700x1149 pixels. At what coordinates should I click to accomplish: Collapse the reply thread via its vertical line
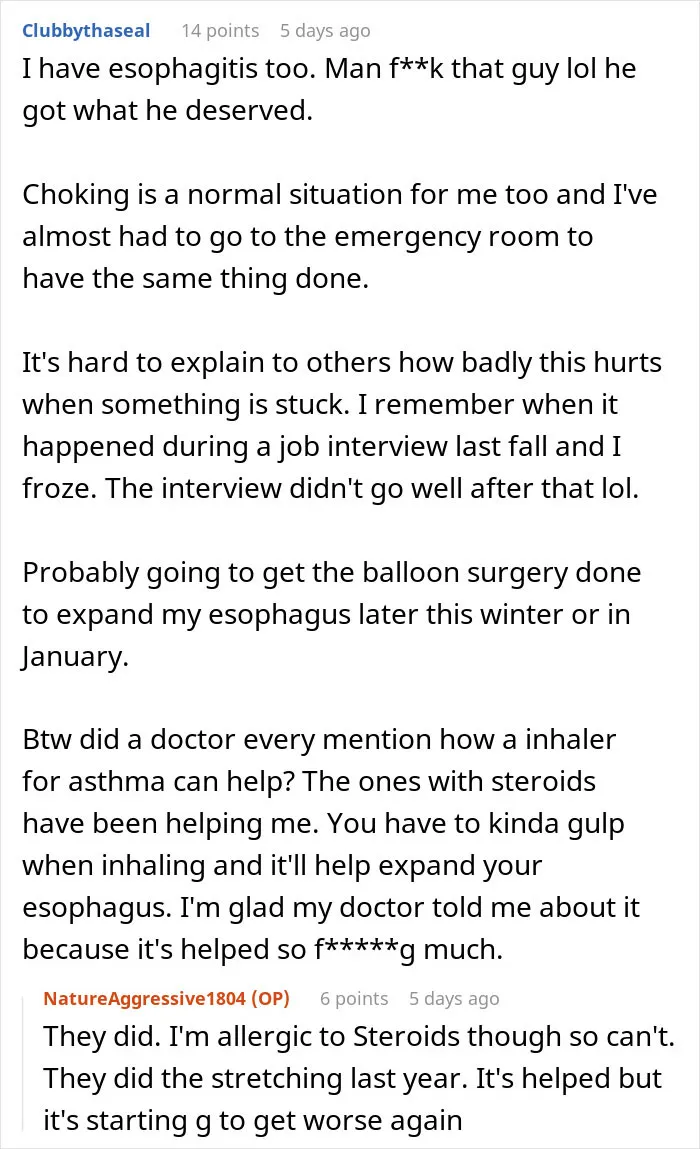[25, 1063]
